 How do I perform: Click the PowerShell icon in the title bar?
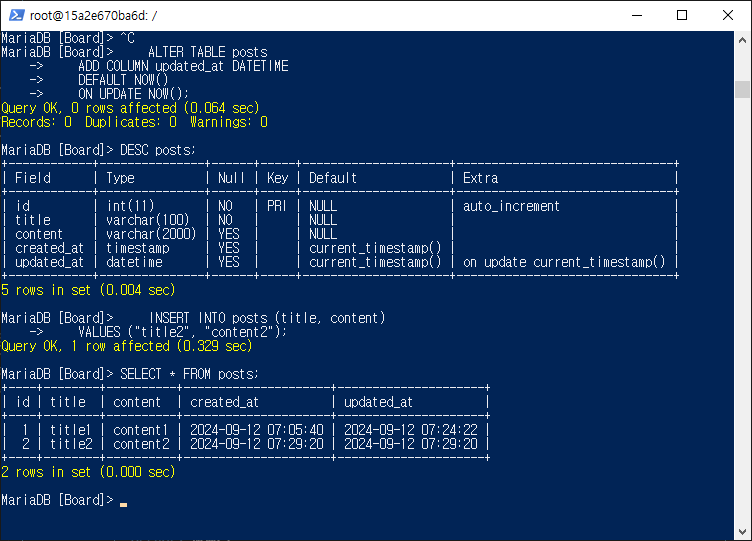coord(16,15)
